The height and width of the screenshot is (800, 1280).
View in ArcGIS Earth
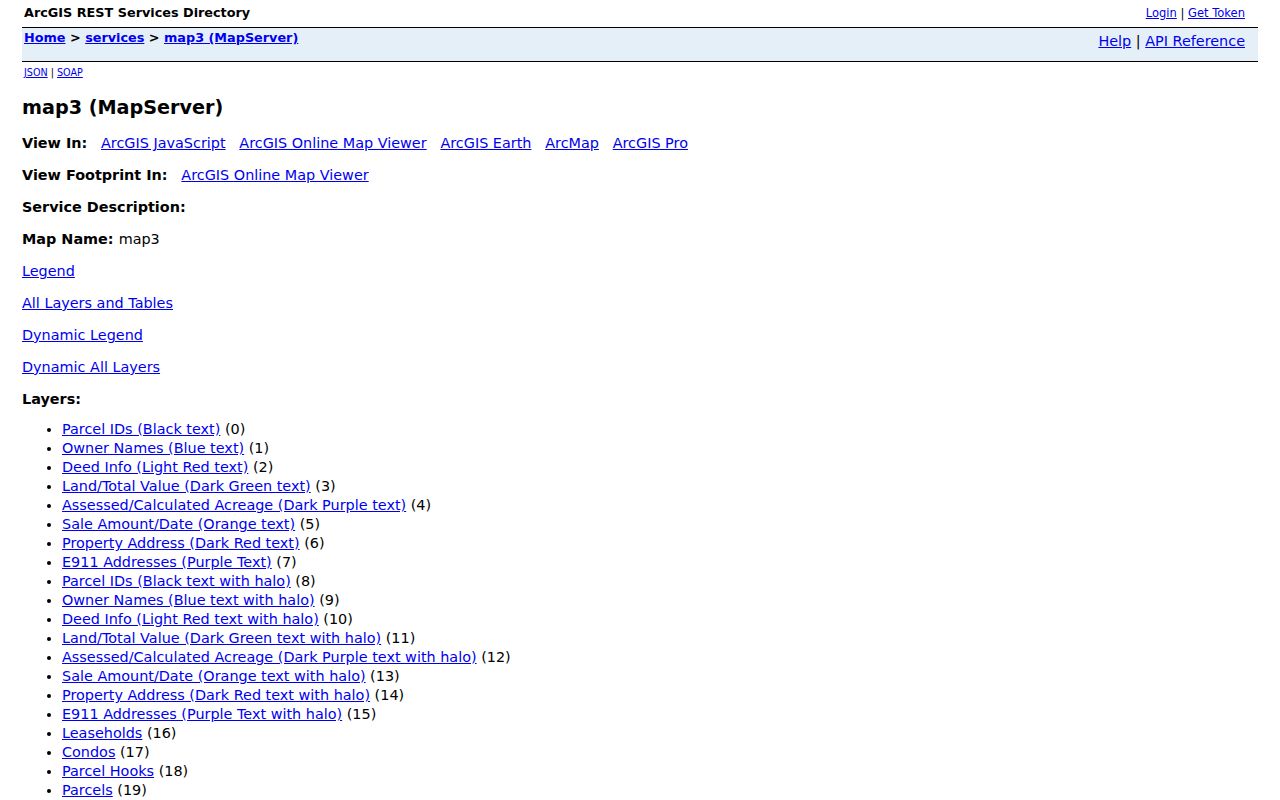[486, 143]
